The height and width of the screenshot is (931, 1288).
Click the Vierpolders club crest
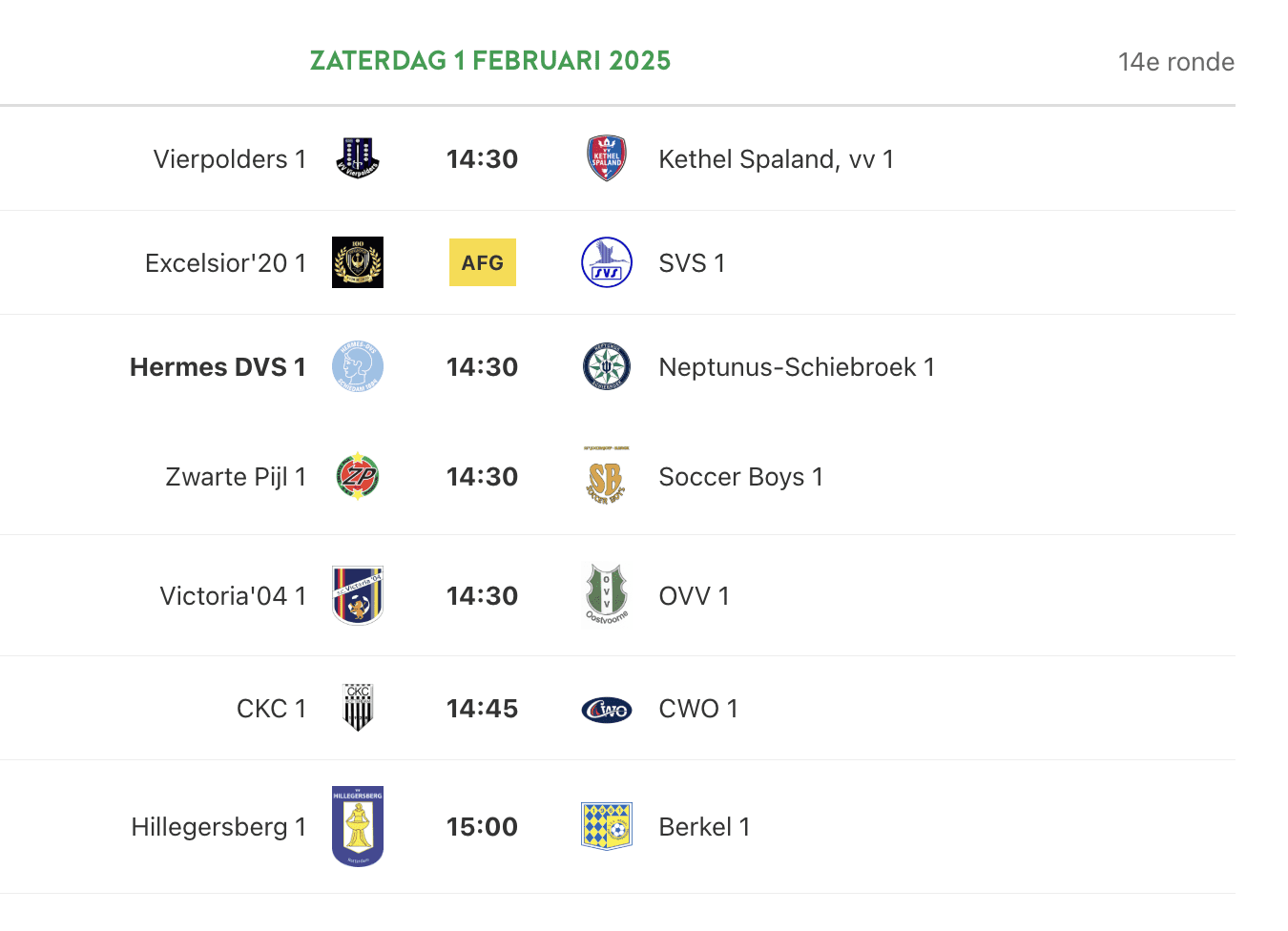coord(358,158)
